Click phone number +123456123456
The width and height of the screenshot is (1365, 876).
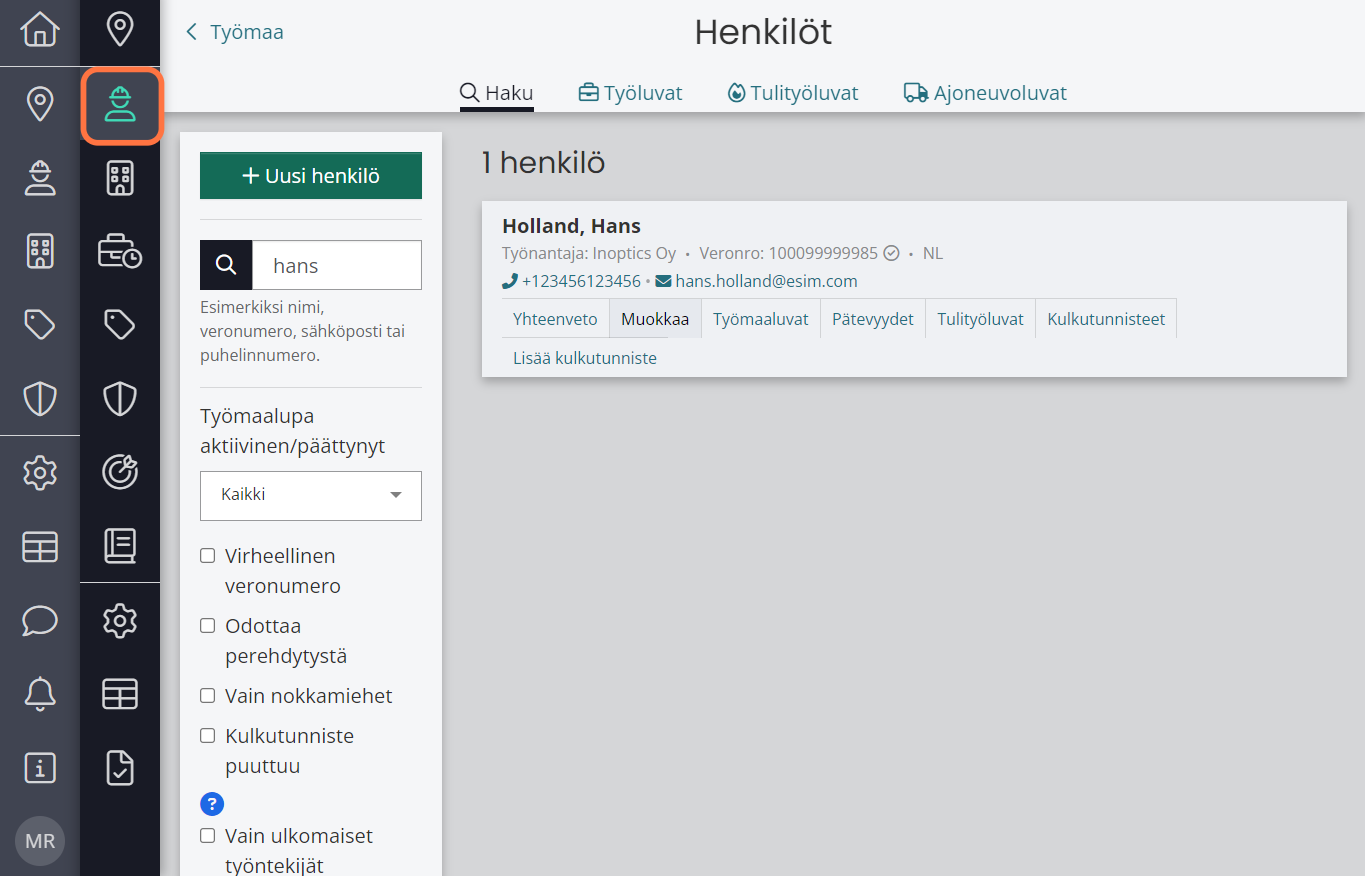pos(581,281)
